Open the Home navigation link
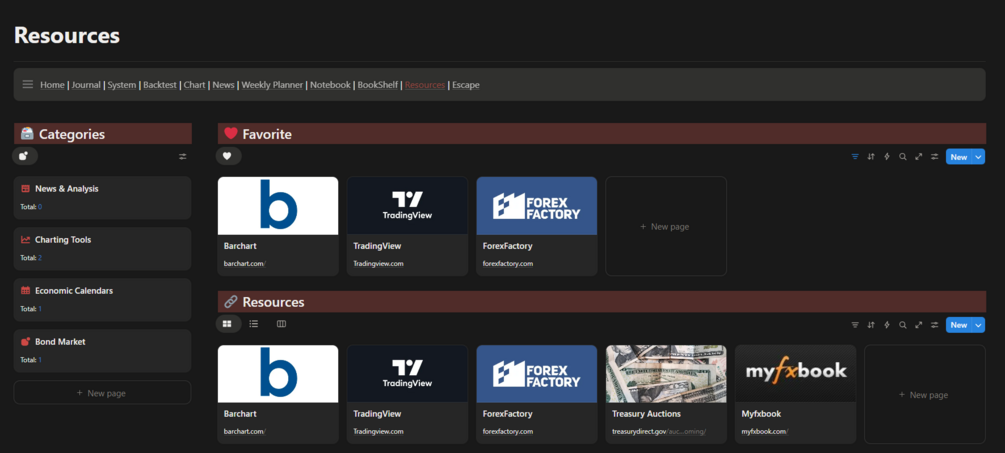The image size is (1005, 453). point(53,85)
